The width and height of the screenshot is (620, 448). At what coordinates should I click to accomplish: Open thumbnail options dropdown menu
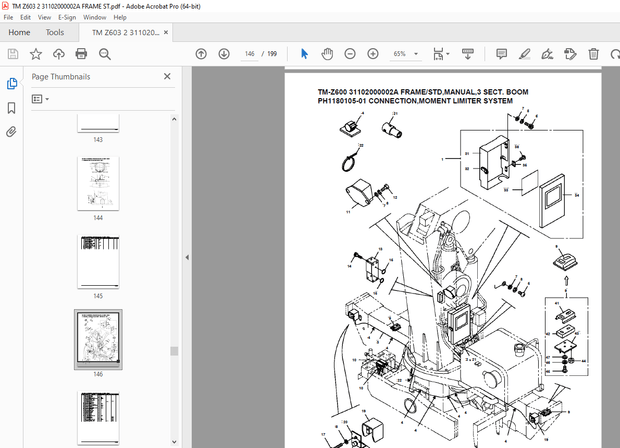click(40, 99)
